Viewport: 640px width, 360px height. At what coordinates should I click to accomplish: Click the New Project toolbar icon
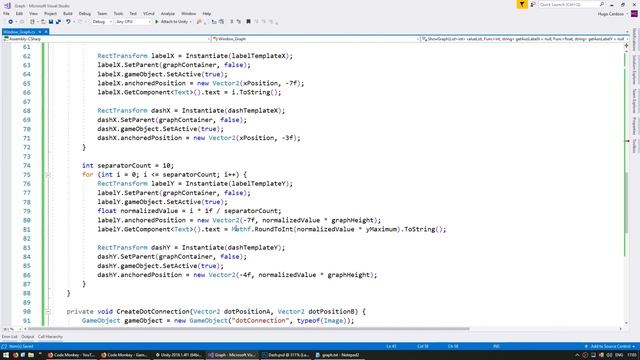click(x=32, y=22)
